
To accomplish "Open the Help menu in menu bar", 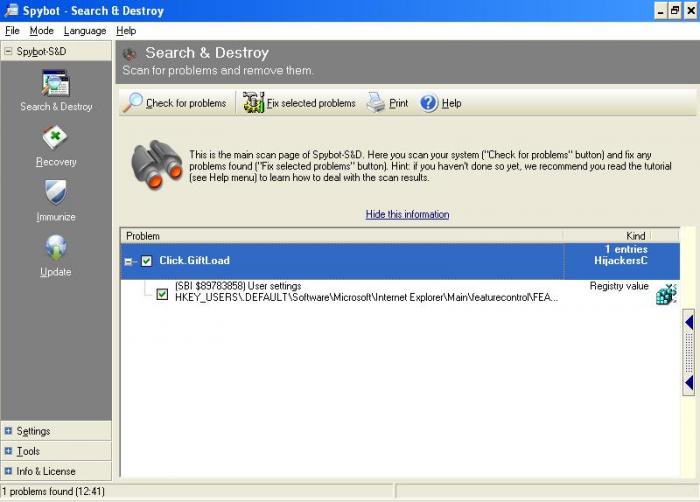I will 126,31.
